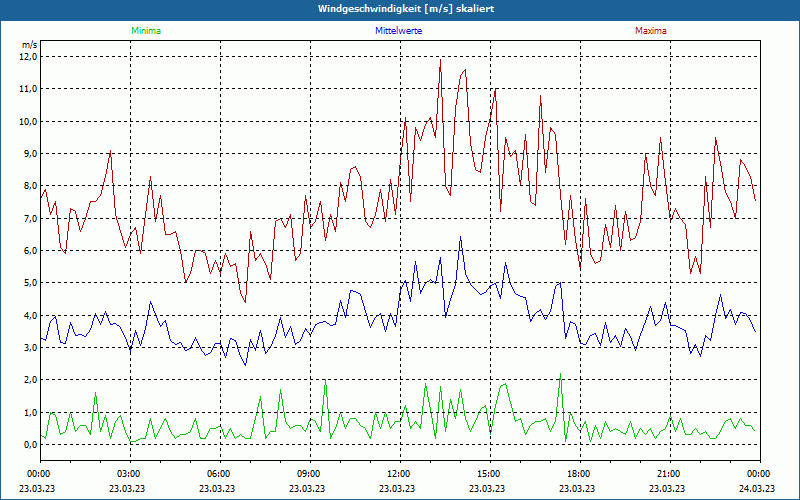
Task: Click the 'm/s' unit label
Action: [29, 45]
